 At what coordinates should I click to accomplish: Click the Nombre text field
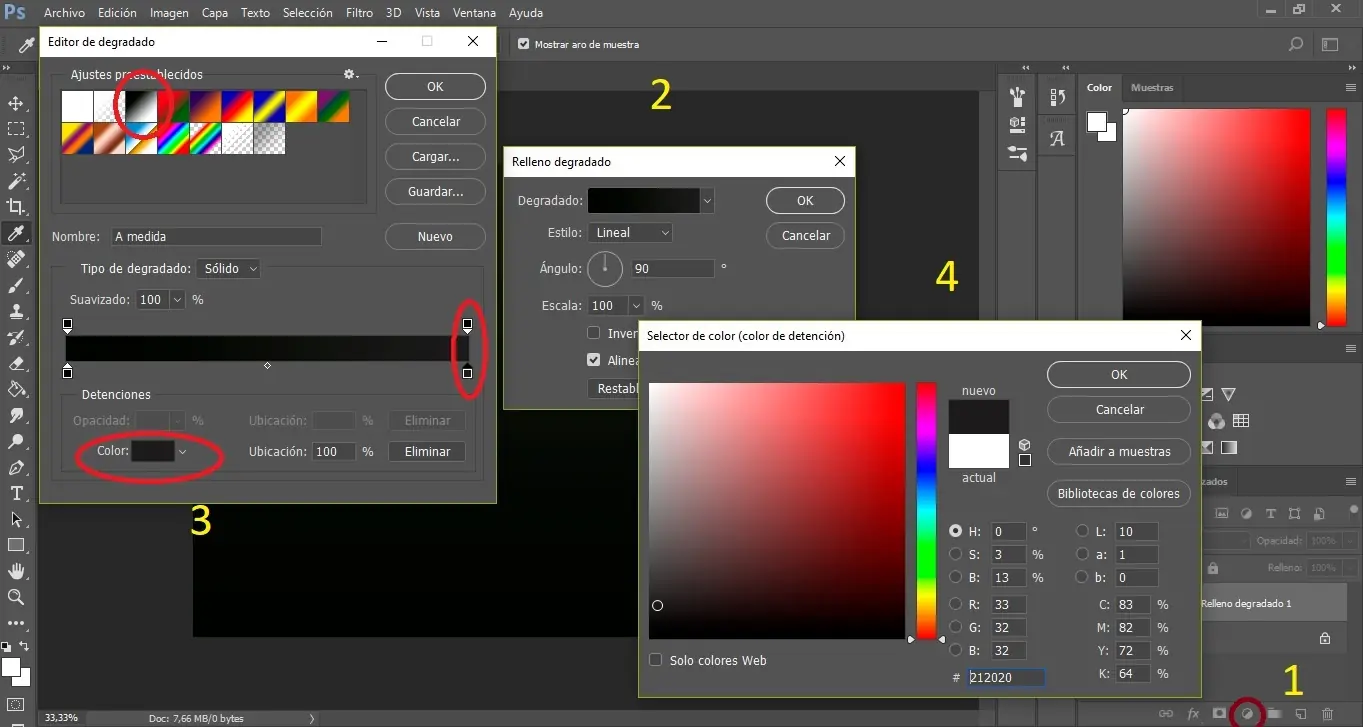point(216,237)
